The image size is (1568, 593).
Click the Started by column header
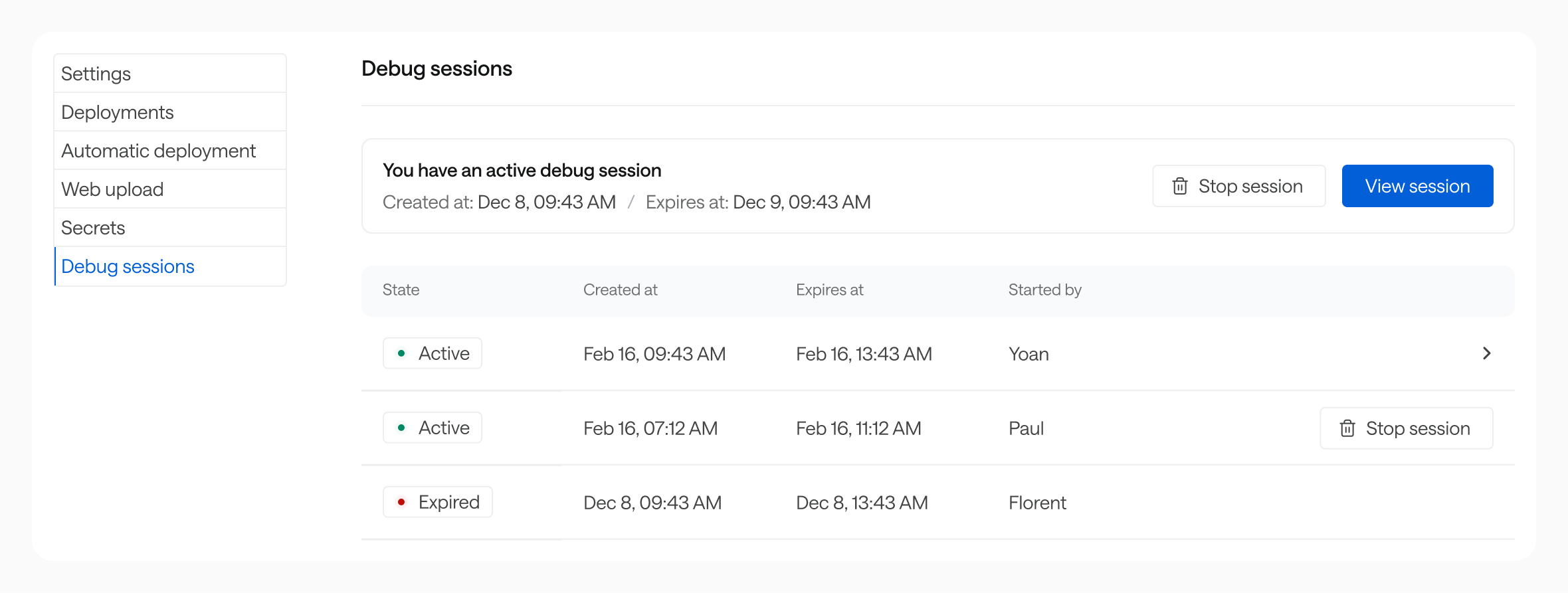click(1045, 290)
